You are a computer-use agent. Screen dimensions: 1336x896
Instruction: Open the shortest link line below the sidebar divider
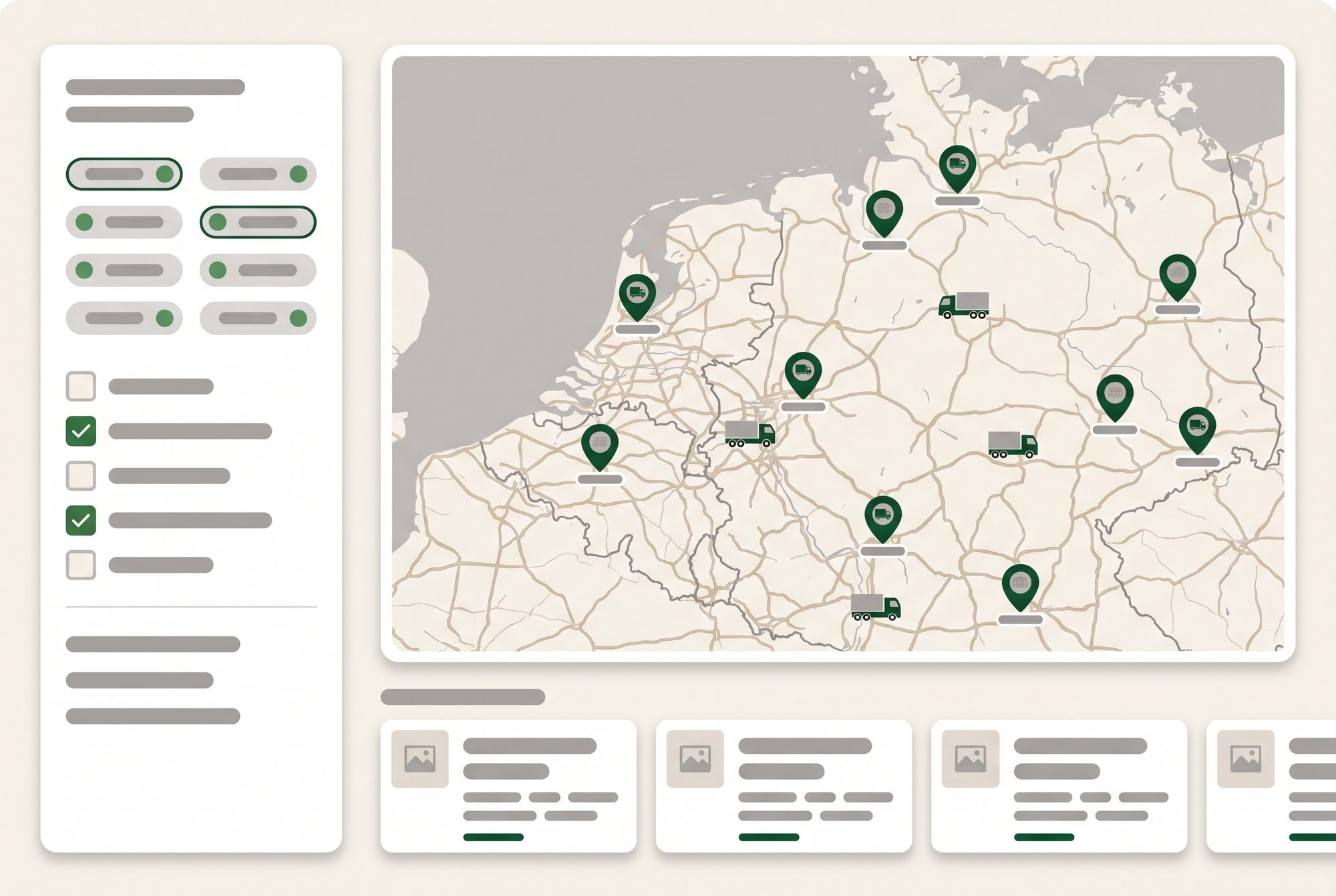(x=140, y=680)
